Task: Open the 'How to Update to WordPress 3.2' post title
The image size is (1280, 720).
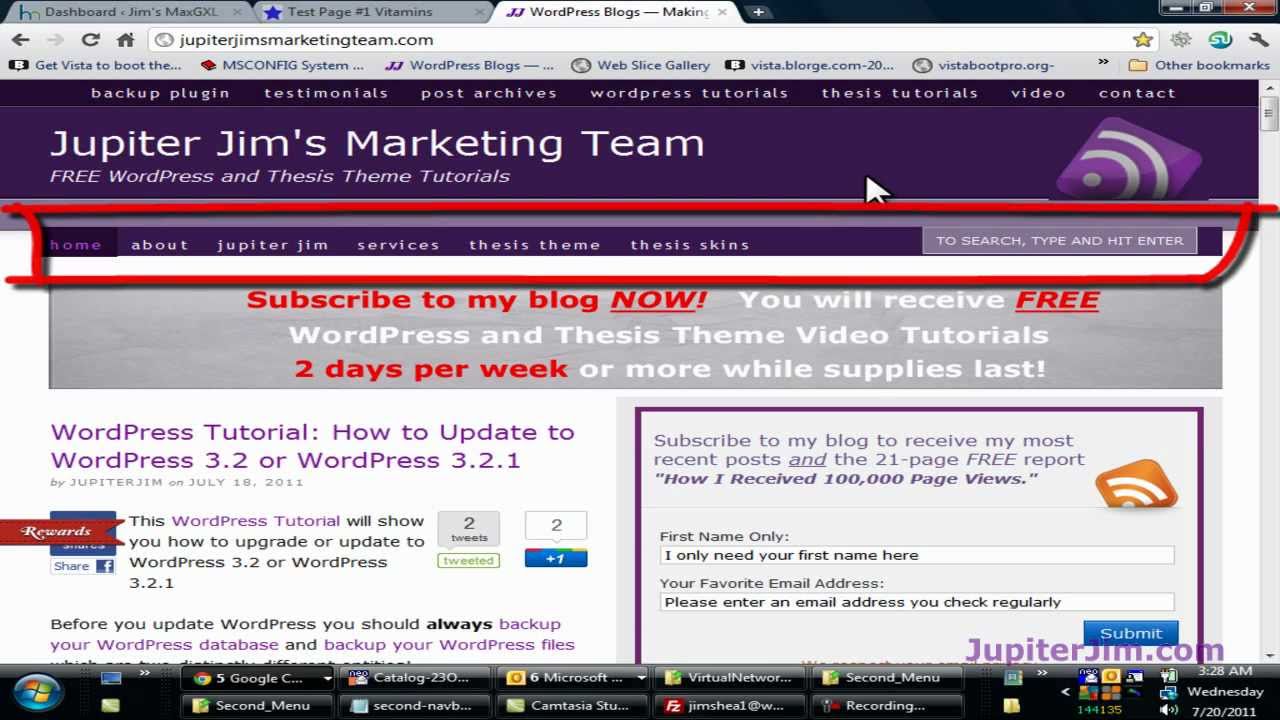Action: click(312, 446)
